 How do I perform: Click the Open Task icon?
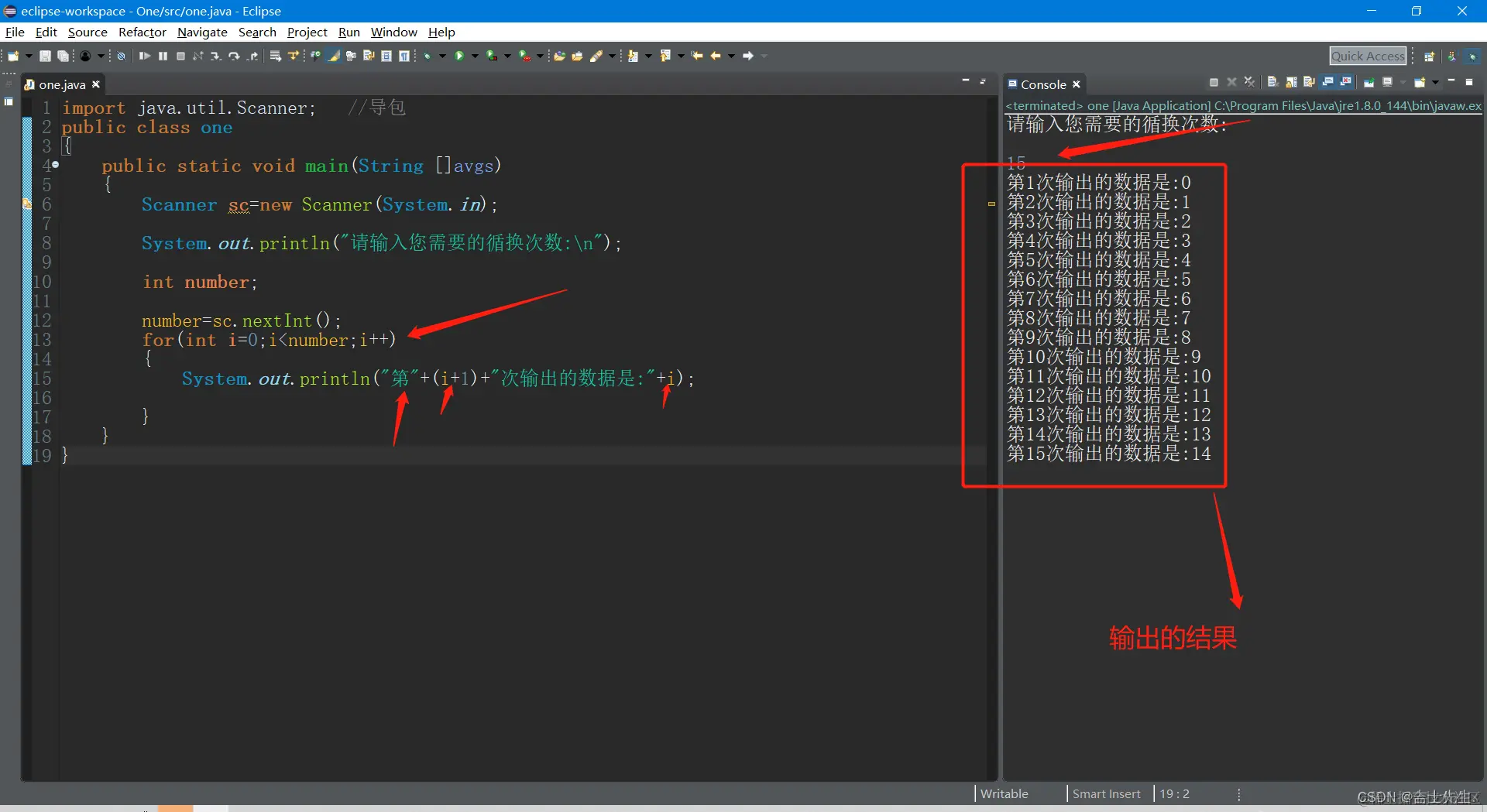(577, 56)
